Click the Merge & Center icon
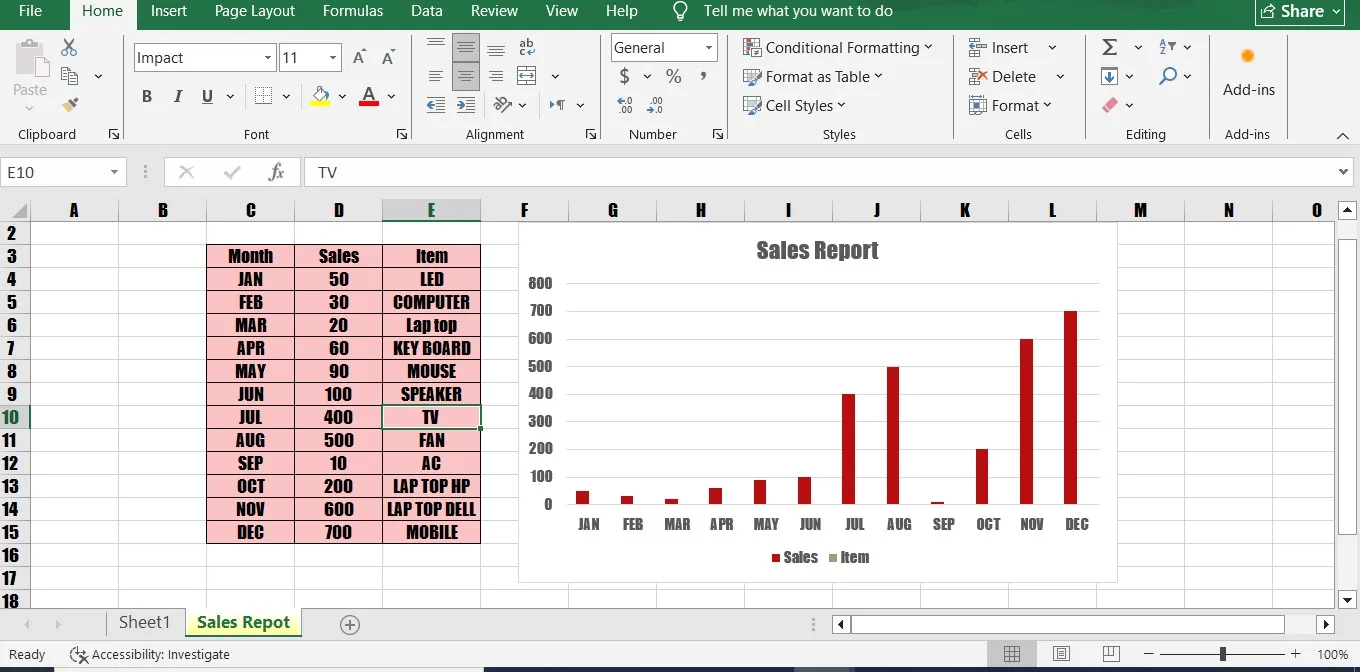This screenshot has height=672, width=1360. click(x=527, y=76)
